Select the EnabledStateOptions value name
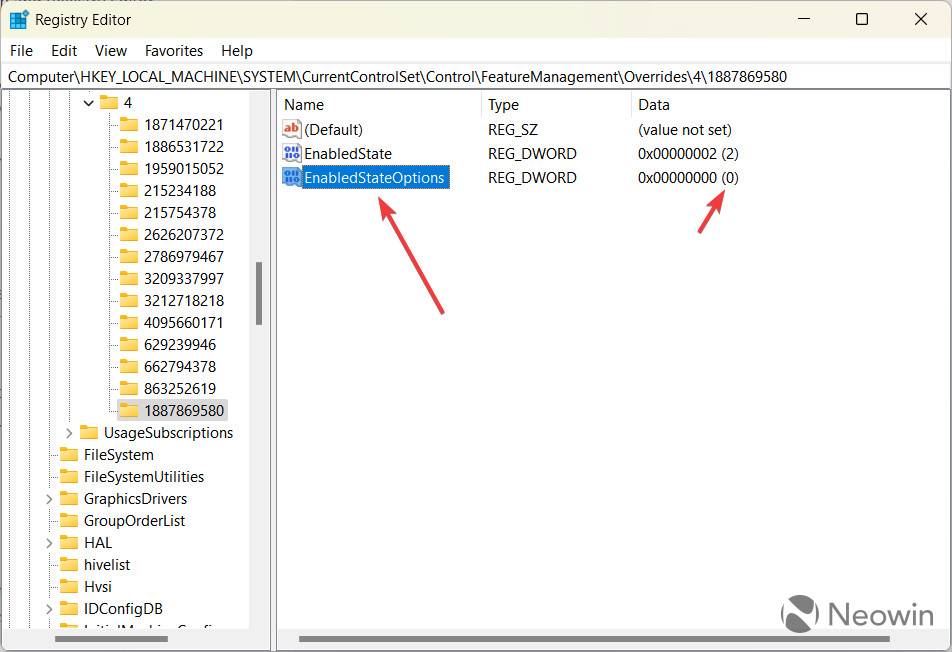This screenshot has width=952, height=652. 375,178
